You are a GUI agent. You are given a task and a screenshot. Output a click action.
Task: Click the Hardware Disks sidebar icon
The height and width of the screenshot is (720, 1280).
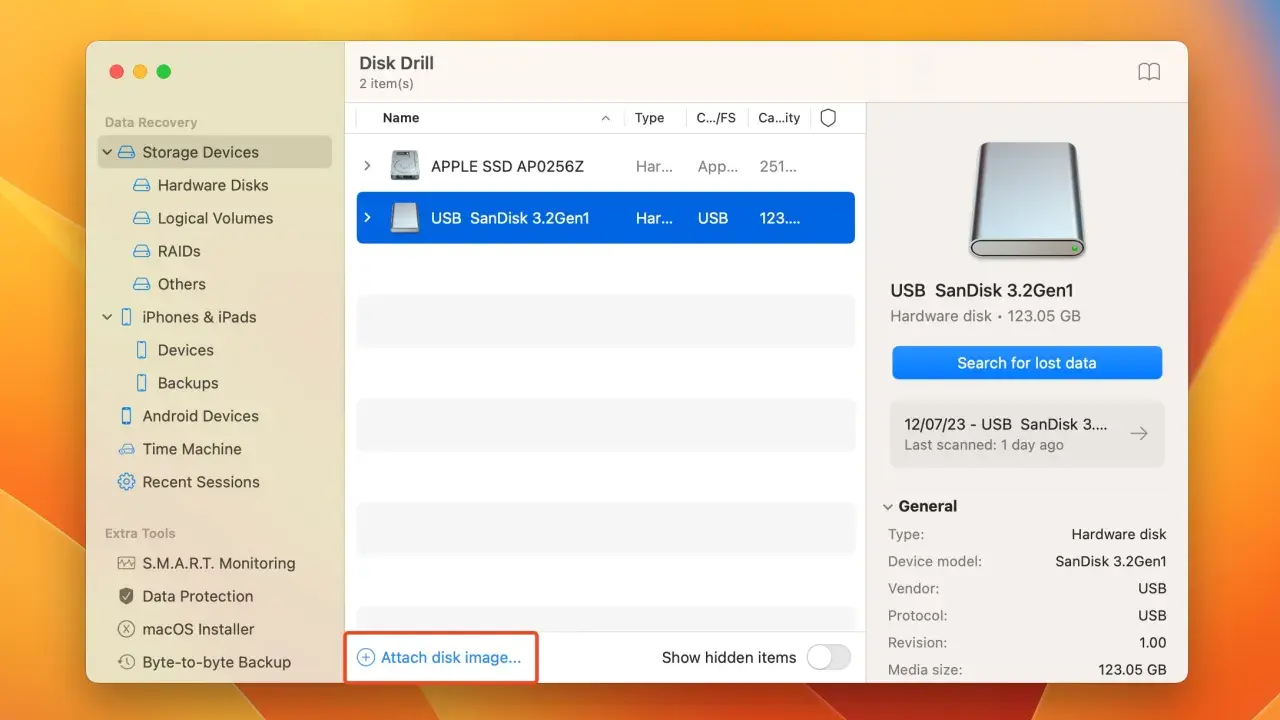pos(141,185)
